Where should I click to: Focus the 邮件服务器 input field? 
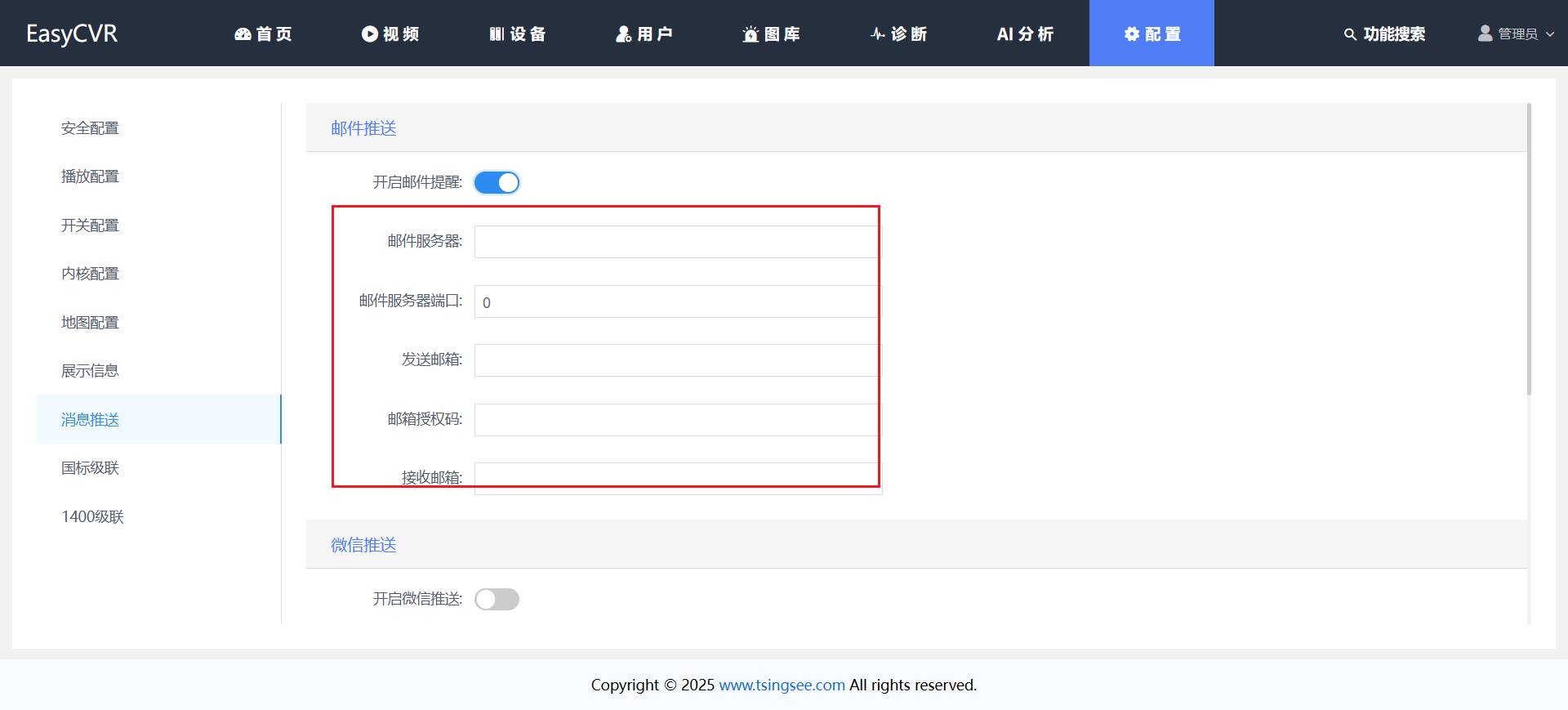tap(678, 242)
